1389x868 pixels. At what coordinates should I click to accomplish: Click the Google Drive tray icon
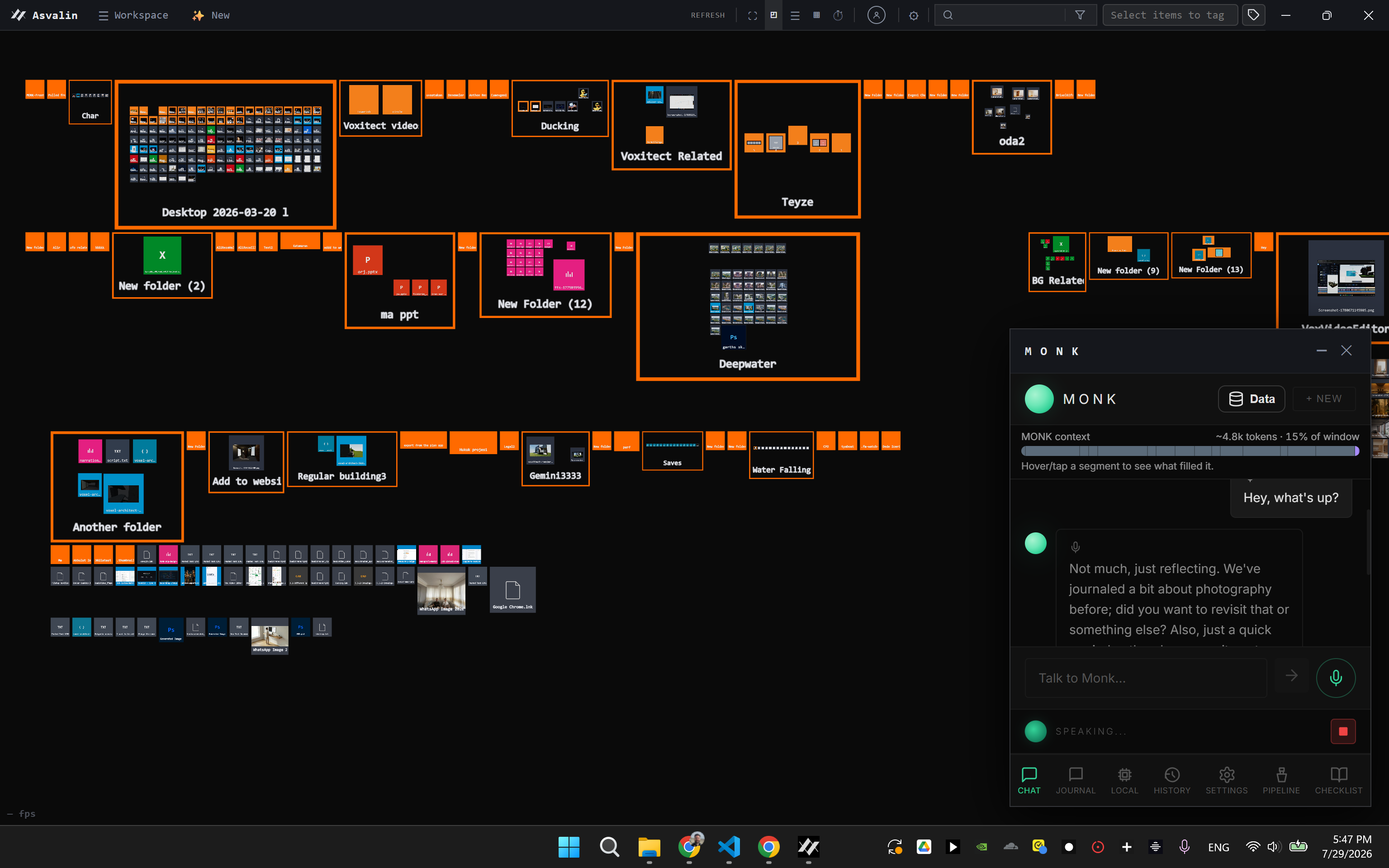[924, 847]
